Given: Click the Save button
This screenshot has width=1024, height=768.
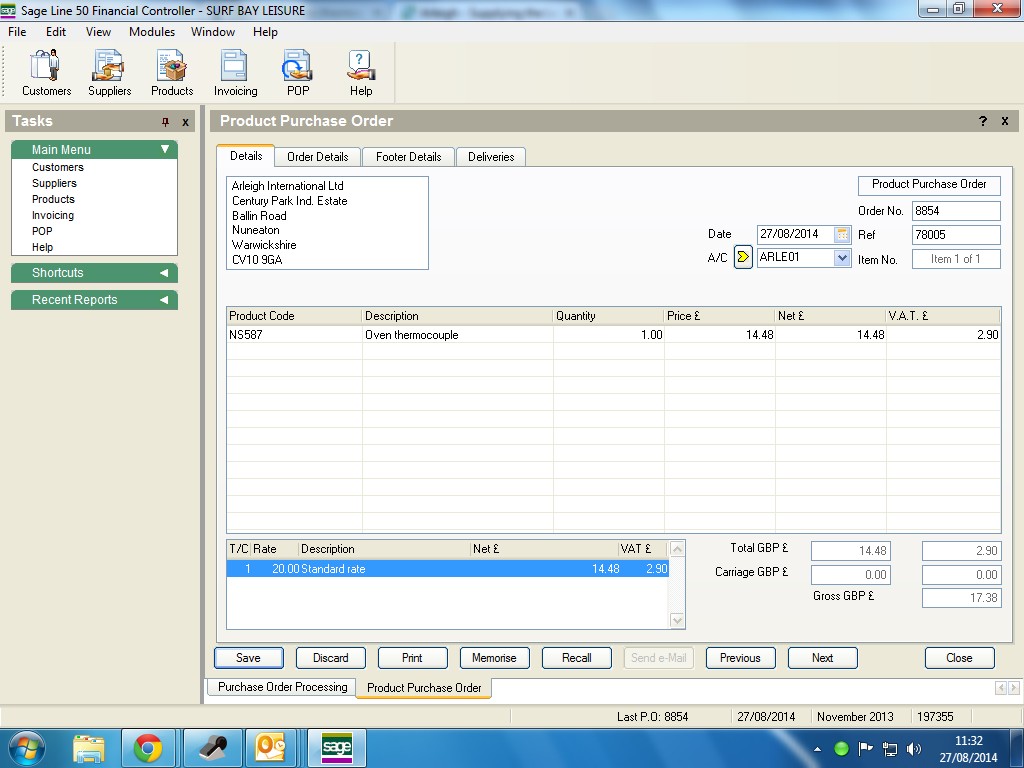Looking at the screenshot, I should coord(248,658).
